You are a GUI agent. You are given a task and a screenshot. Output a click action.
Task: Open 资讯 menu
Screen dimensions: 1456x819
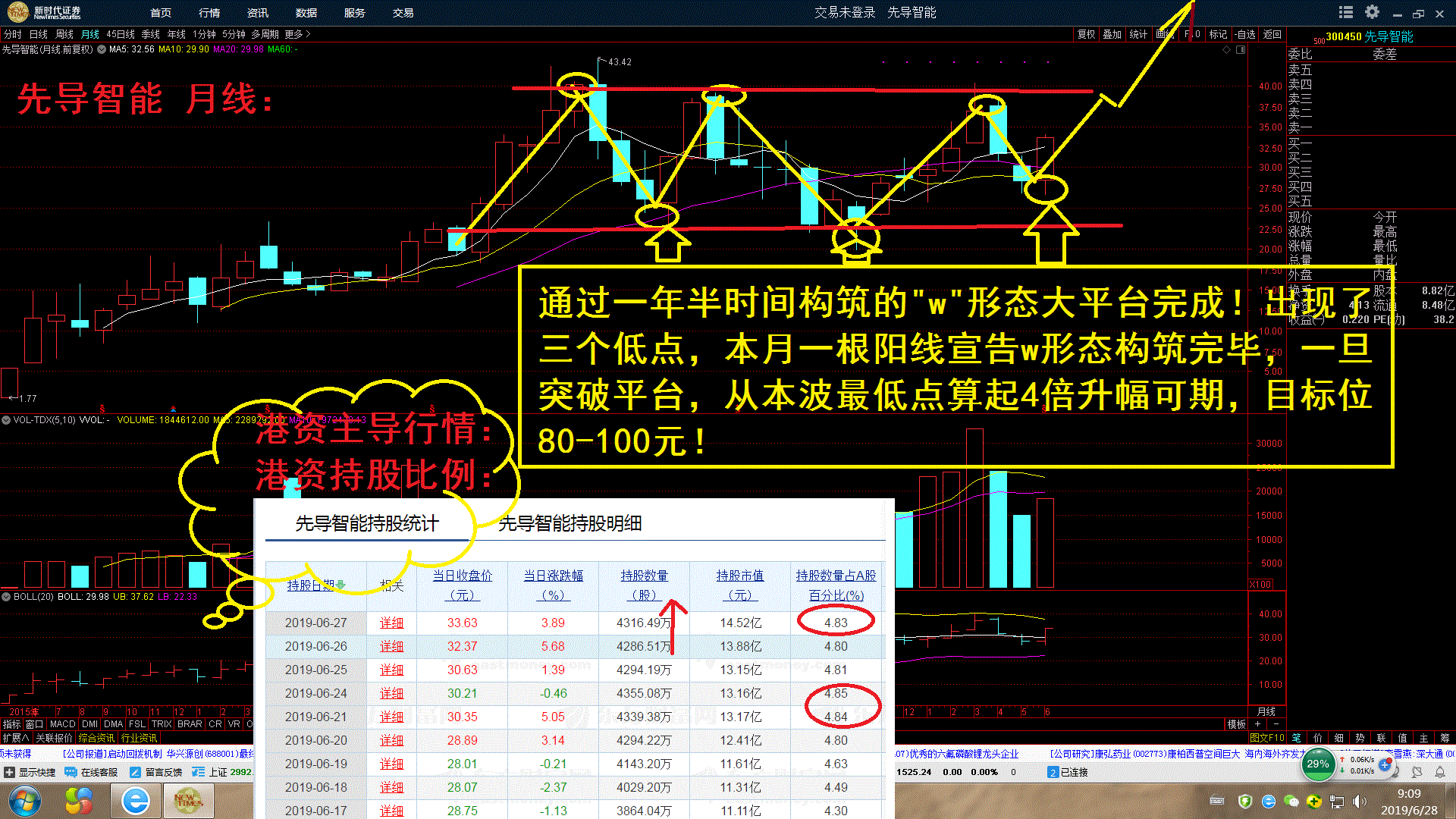[x=258, y=13]
